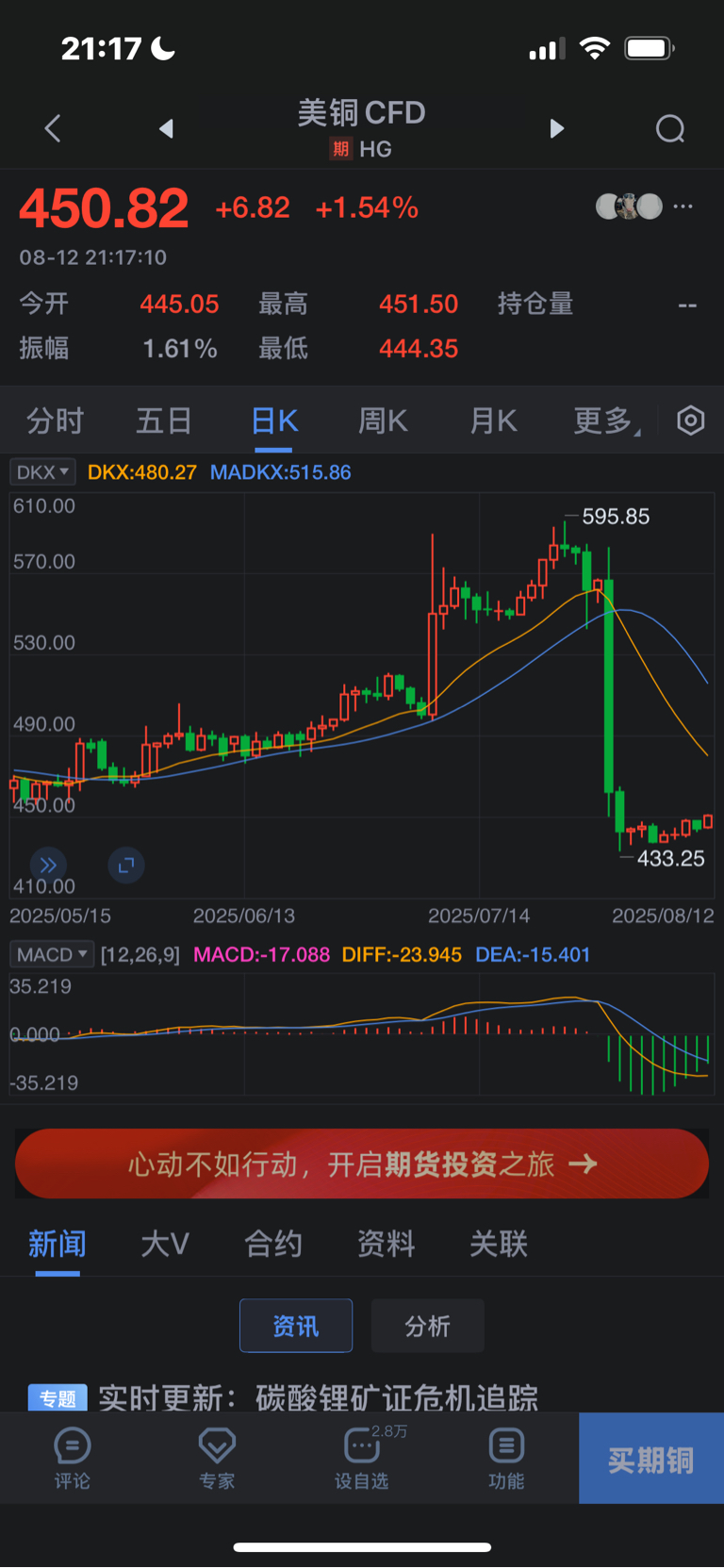
Task: Switch to the 资料 tab
Action: click(387, 1244)
